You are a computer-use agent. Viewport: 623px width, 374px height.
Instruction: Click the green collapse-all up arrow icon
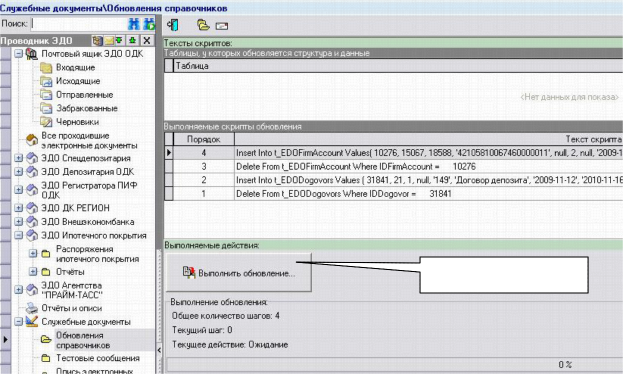point(133,41)
